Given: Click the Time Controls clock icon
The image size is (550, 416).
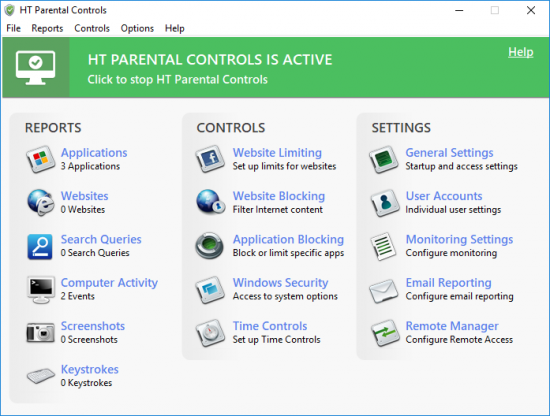Looking at the screenshot, I should click(210, 333).
